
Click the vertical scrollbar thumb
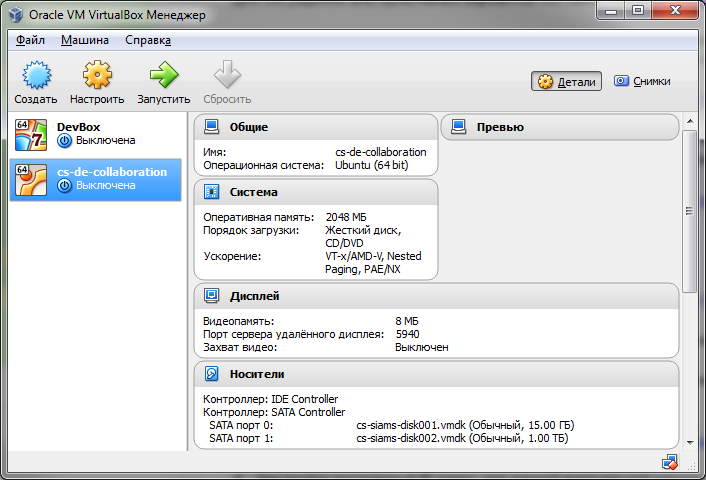689,211
